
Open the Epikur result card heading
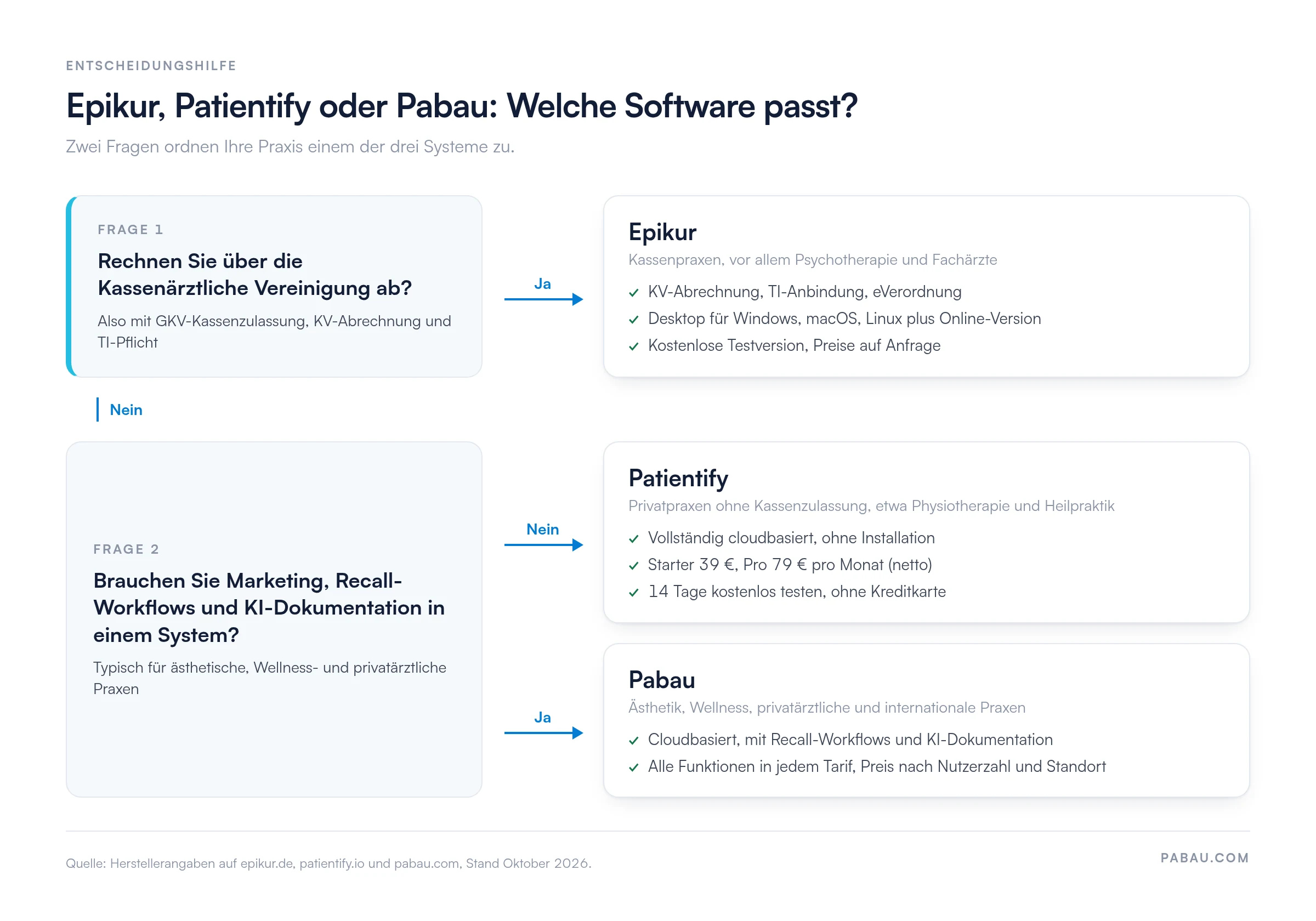[x=662, y=232]
